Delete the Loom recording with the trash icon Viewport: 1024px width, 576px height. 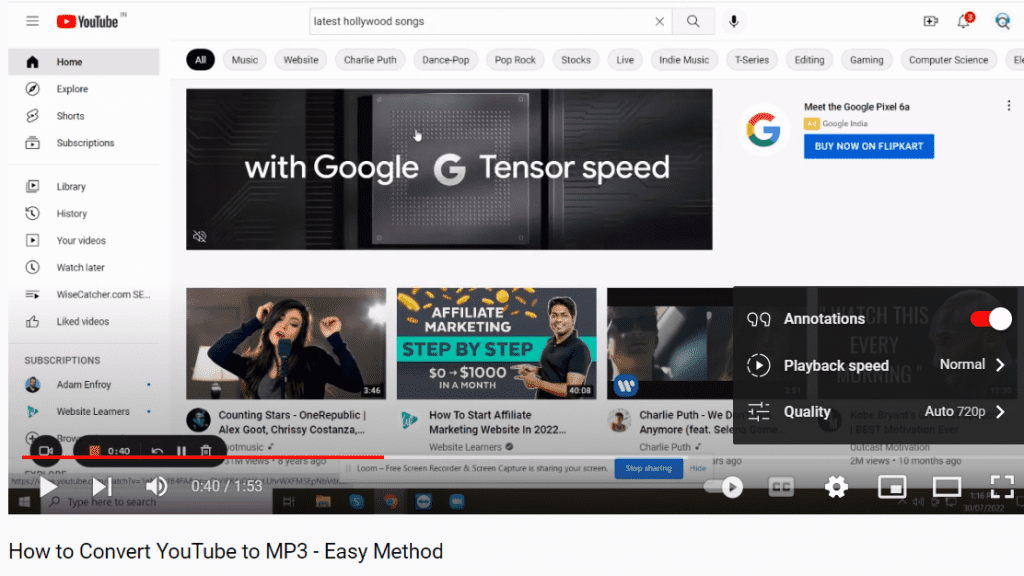[x=206, y=451]
